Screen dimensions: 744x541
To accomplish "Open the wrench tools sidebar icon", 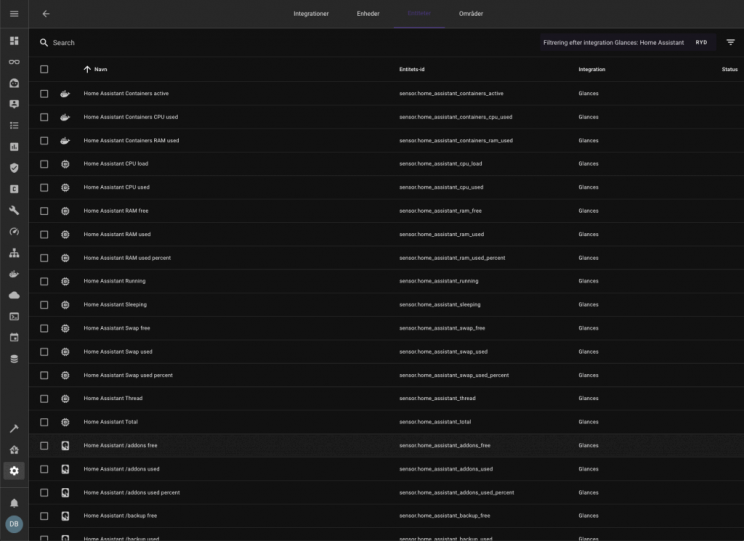I will tap(14, 210).
